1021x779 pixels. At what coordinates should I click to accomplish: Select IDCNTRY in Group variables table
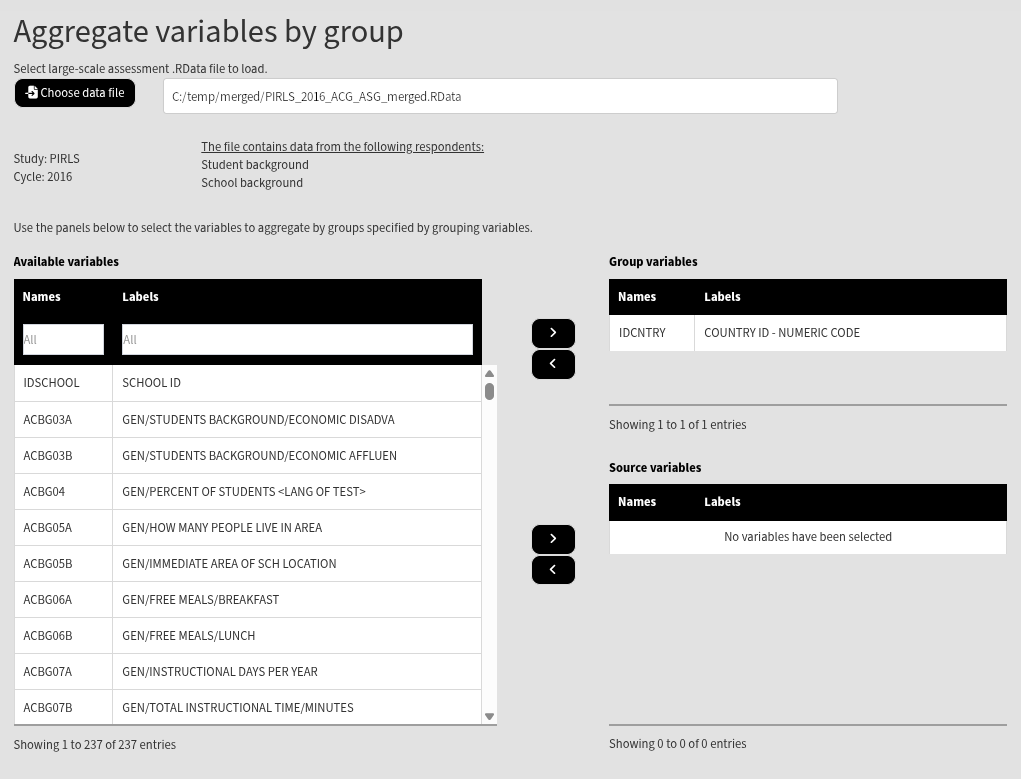(807, 333)
